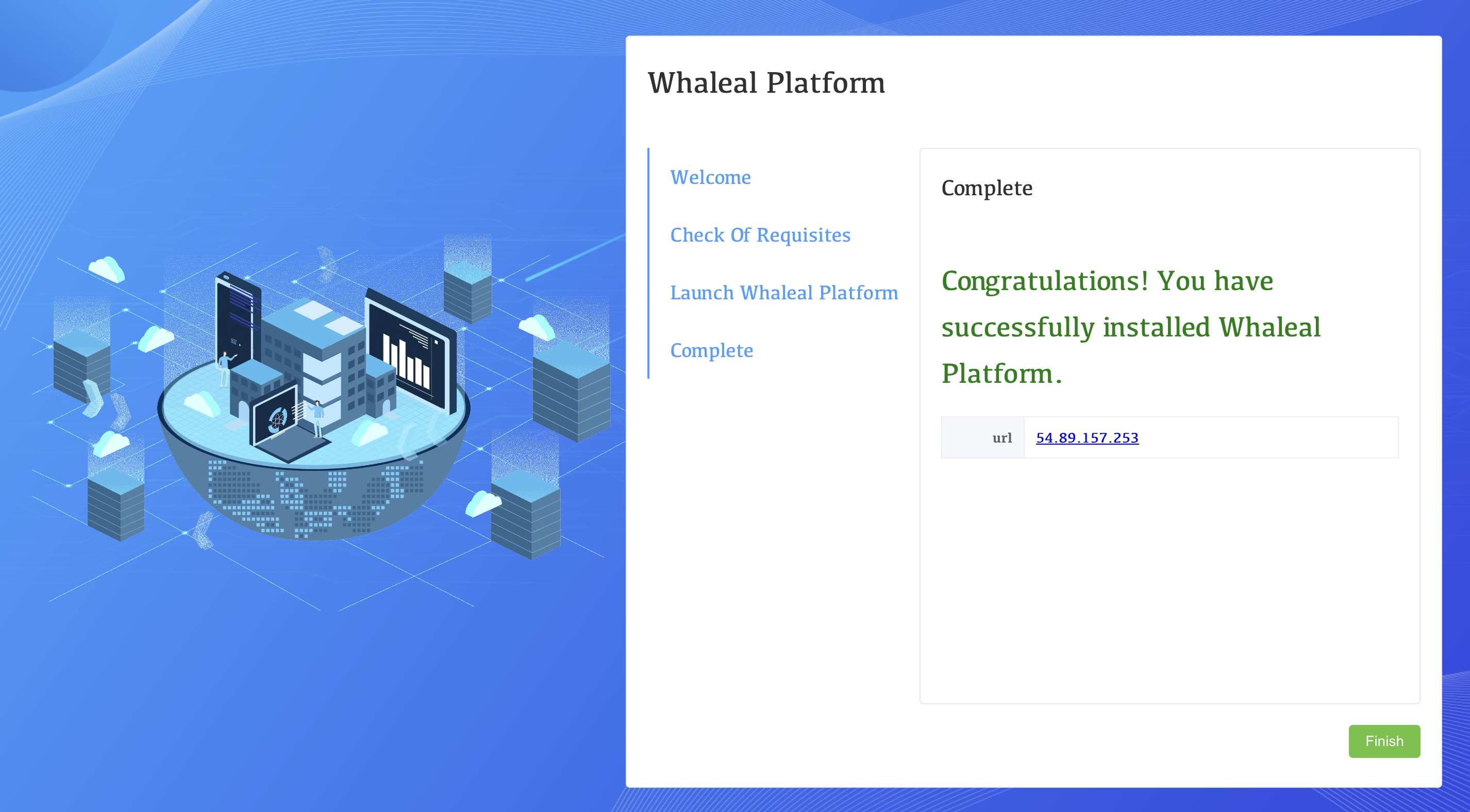
Task: Open the 54.89.157.253 url link
Action: click(1087, 437)
